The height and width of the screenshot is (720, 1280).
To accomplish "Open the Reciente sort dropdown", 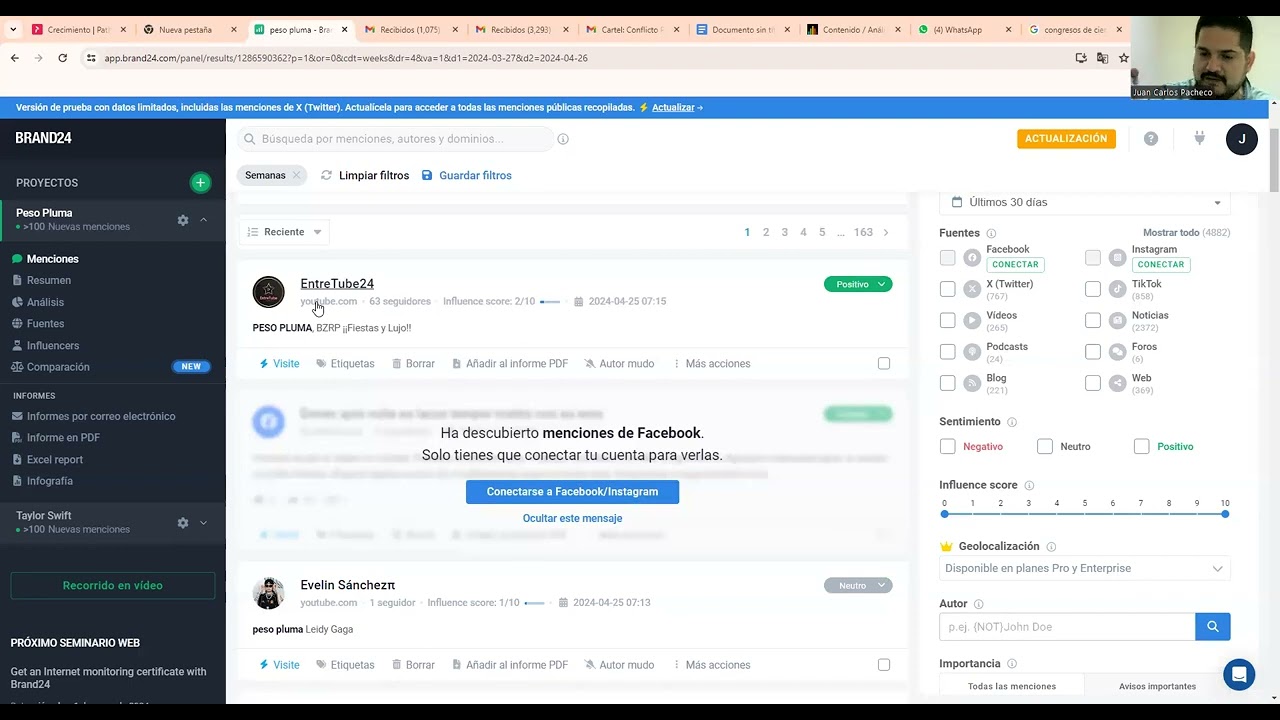I will point(284,232).
